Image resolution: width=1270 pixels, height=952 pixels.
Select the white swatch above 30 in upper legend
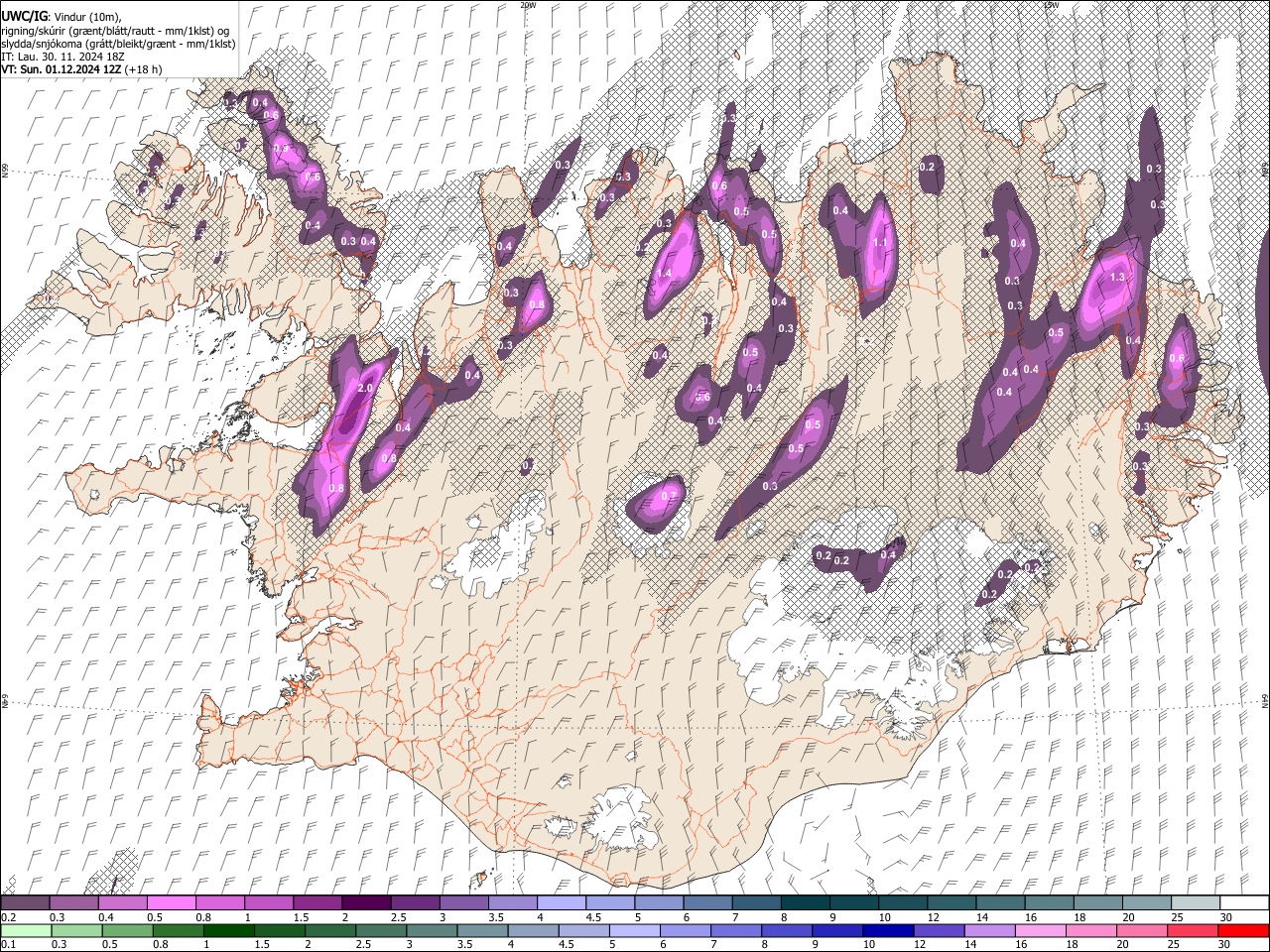(1244, 902)
